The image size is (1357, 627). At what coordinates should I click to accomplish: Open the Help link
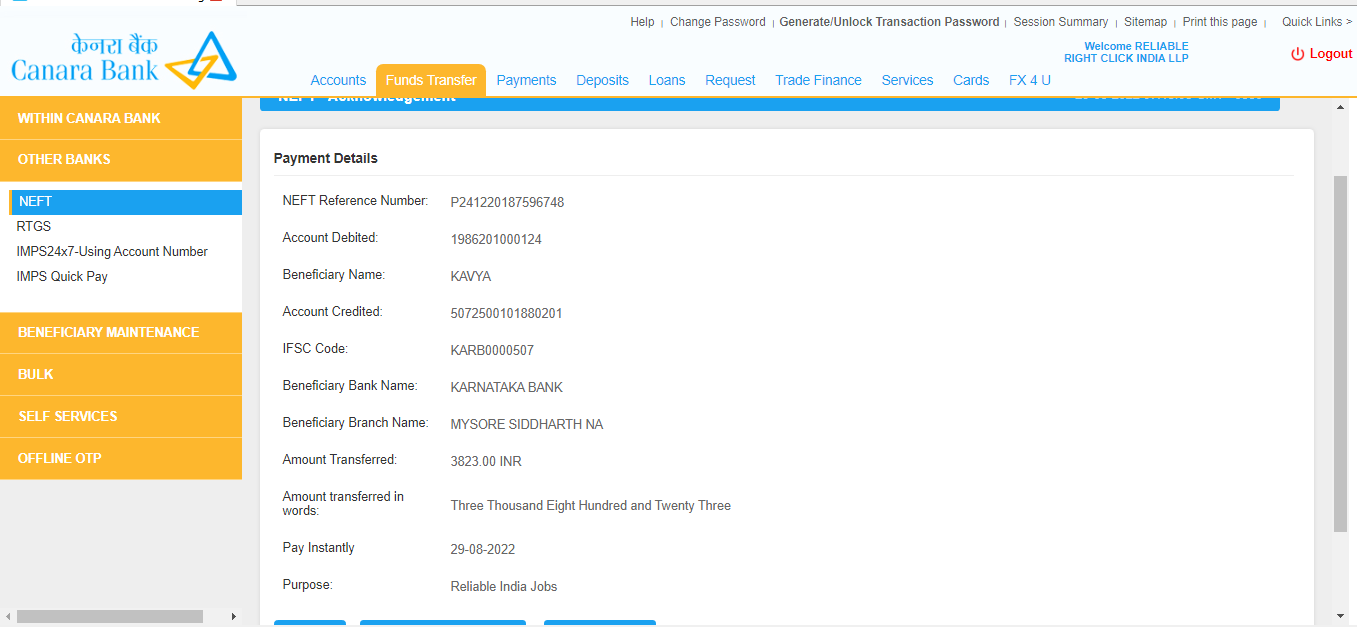(642, 22)
